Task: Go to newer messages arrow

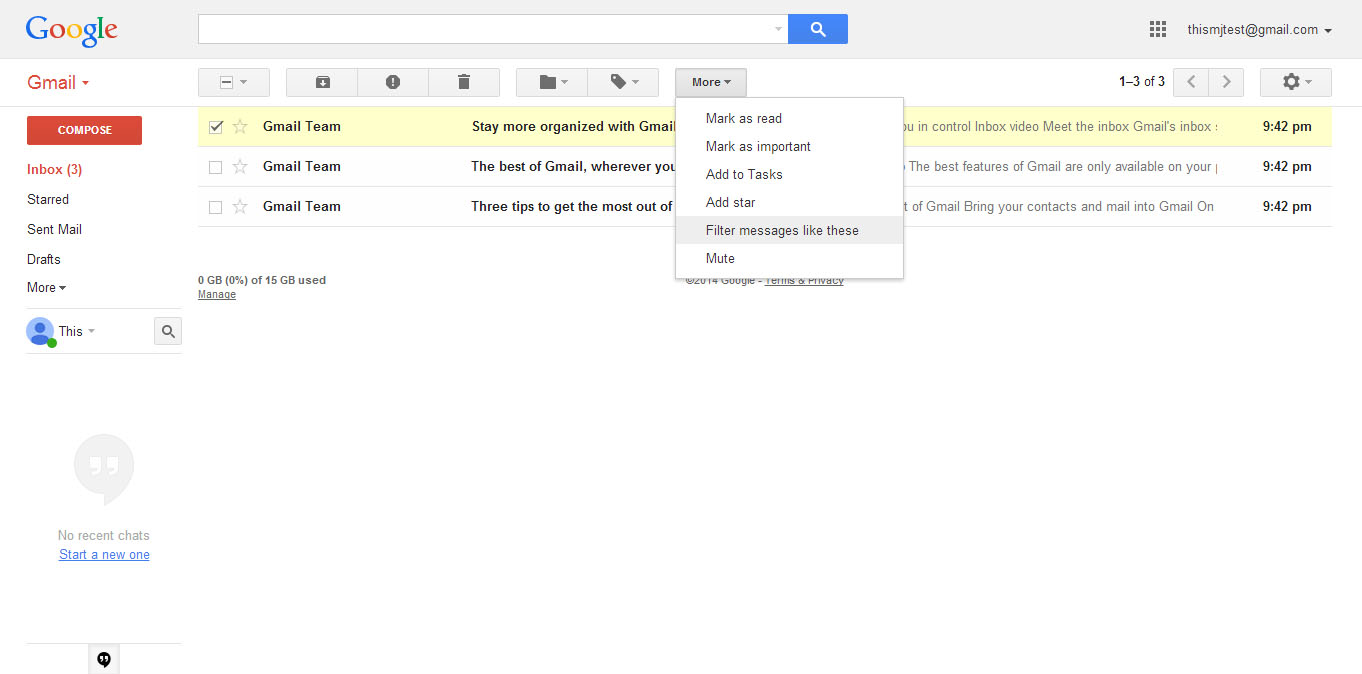Action: point(1191,82)
